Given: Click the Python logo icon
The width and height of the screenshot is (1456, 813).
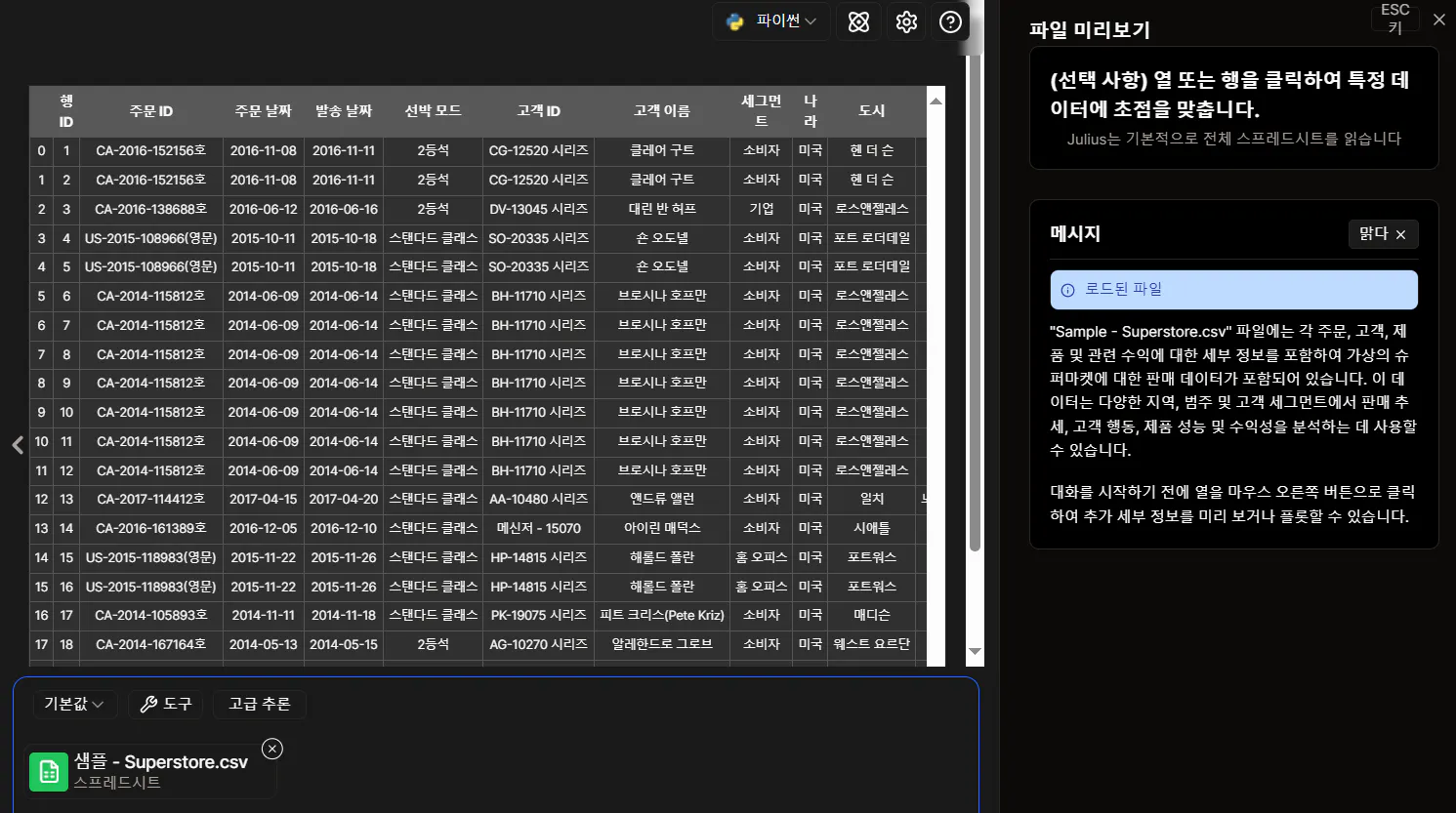Looking at the screenshot, I should coord(735,21).
